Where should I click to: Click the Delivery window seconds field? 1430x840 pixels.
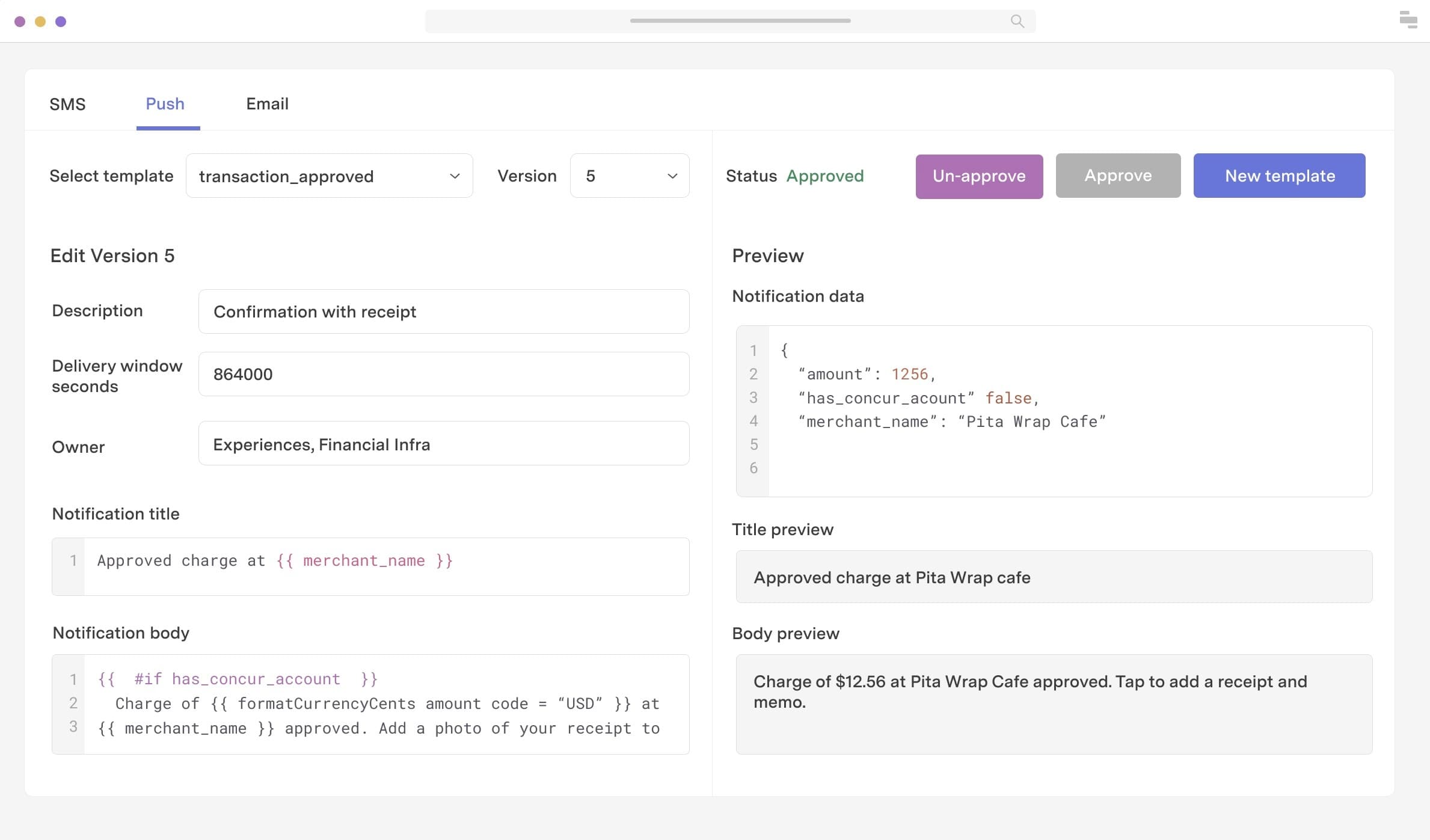(443, 373)
